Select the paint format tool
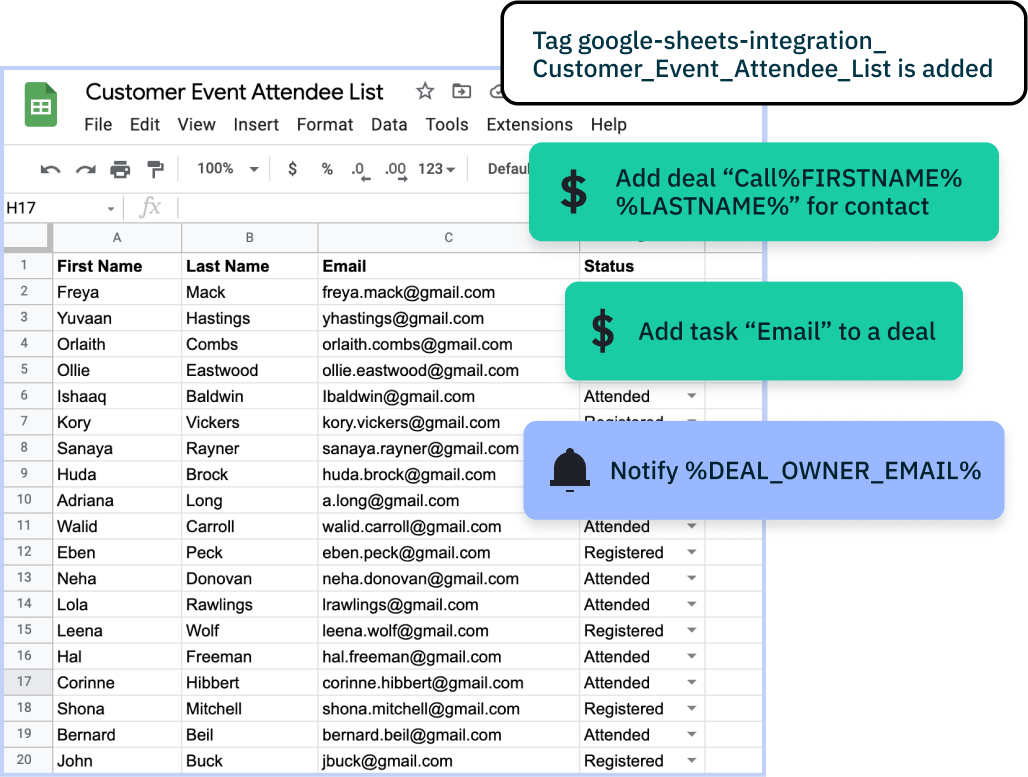Viewport: 1028px width, 777px height. [155, 169]
